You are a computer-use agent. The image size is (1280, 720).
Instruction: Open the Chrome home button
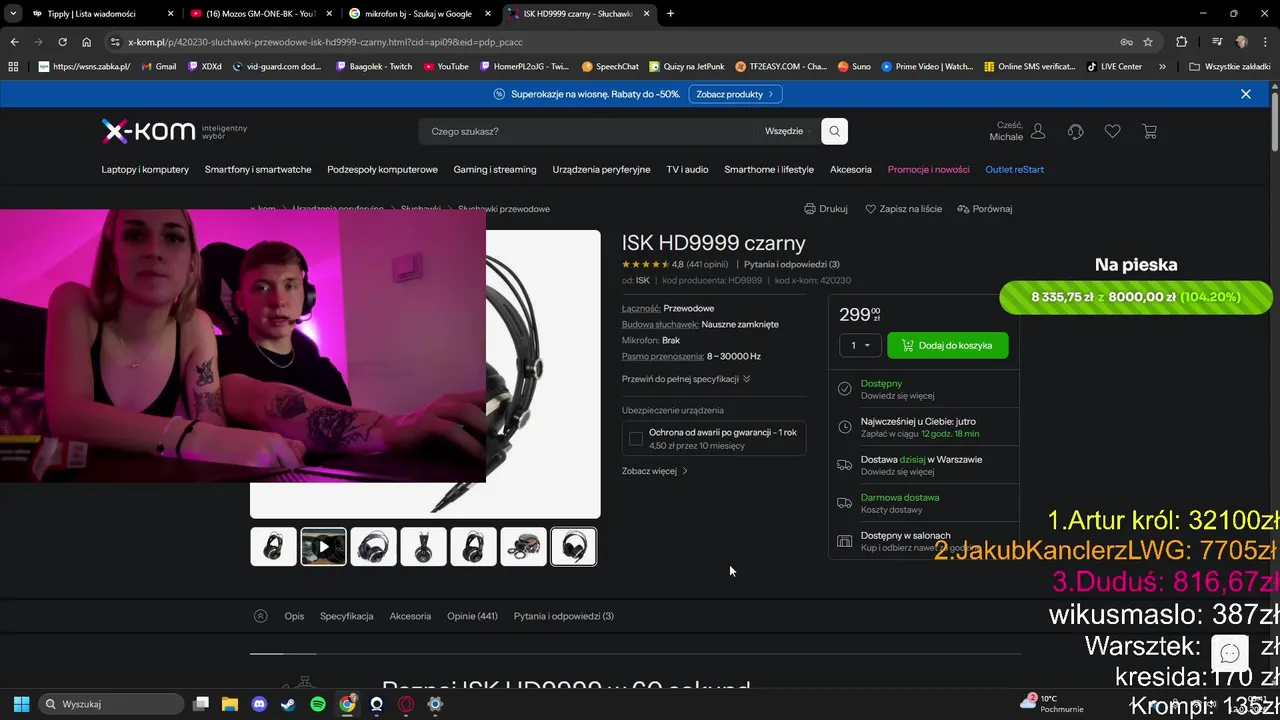point(86,42)
